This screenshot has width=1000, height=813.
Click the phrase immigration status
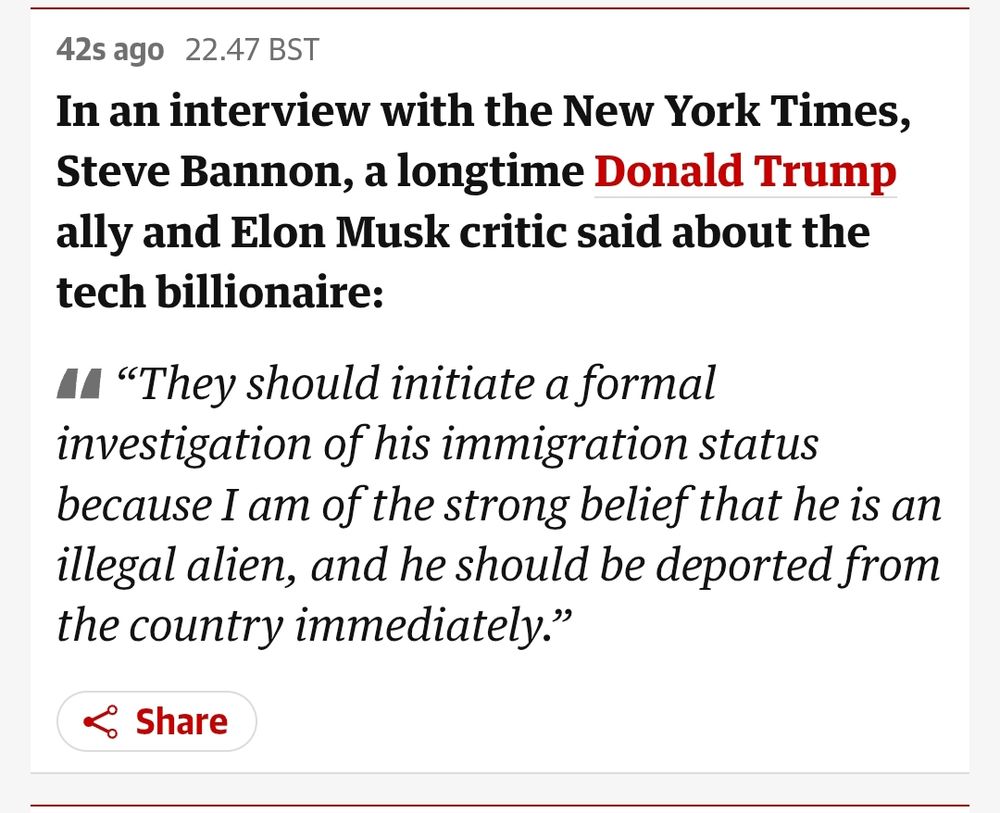click(629, 444)
